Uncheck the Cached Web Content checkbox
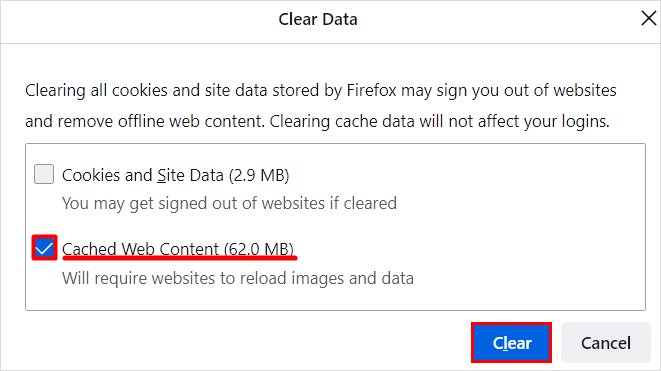This screenshot has width=661, height=371. [x=44, y=248]
